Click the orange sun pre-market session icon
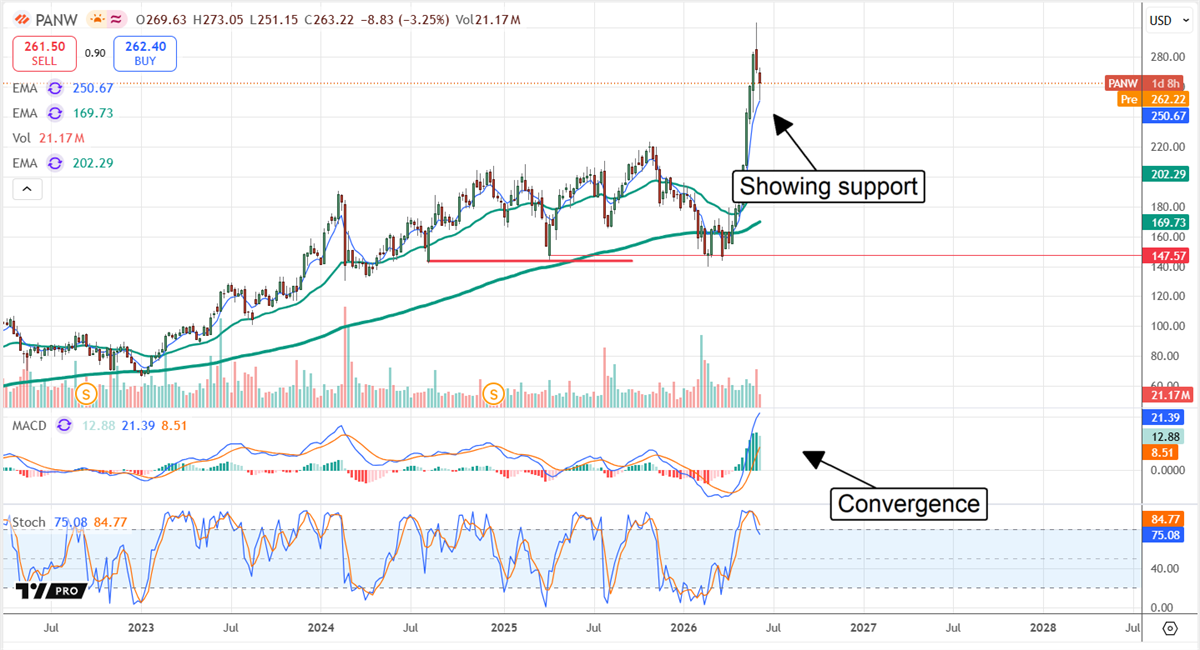1200x650 pixels. coord(98,19)
